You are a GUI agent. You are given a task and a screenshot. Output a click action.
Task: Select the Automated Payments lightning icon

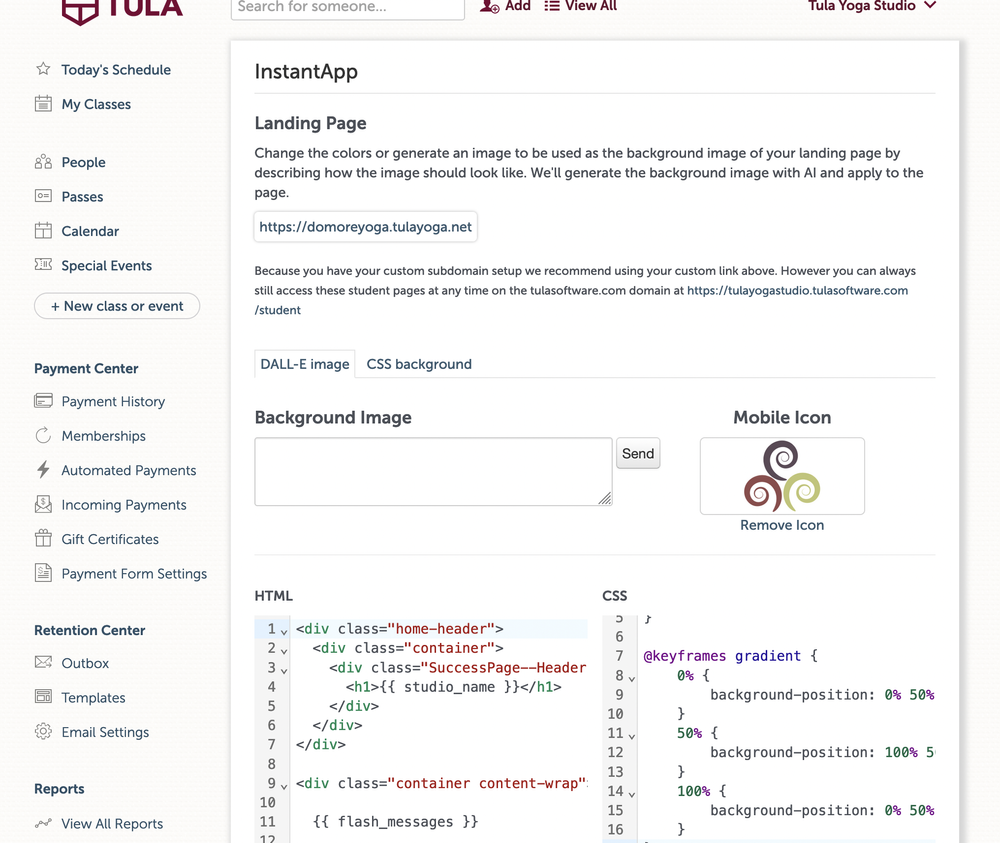pos(43,470)
